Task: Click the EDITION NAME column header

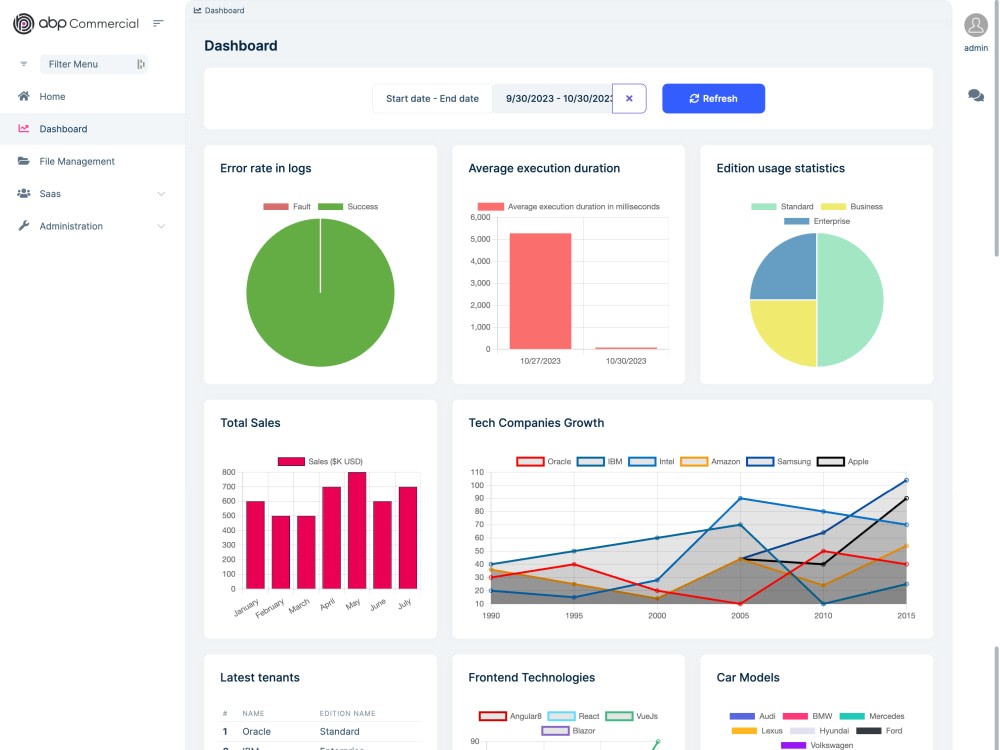Action: coord(348,713)
